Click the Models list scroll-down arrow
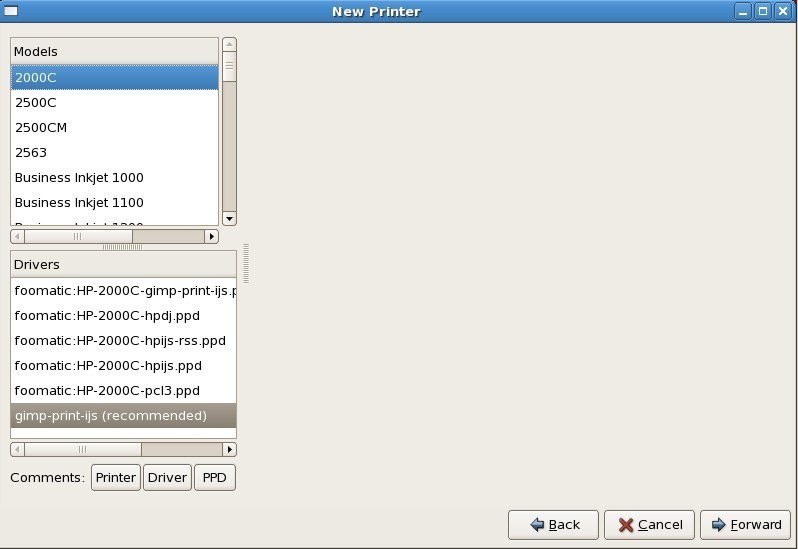The height and width of the screenshot is (549, 798). click(x=230, y=219)
